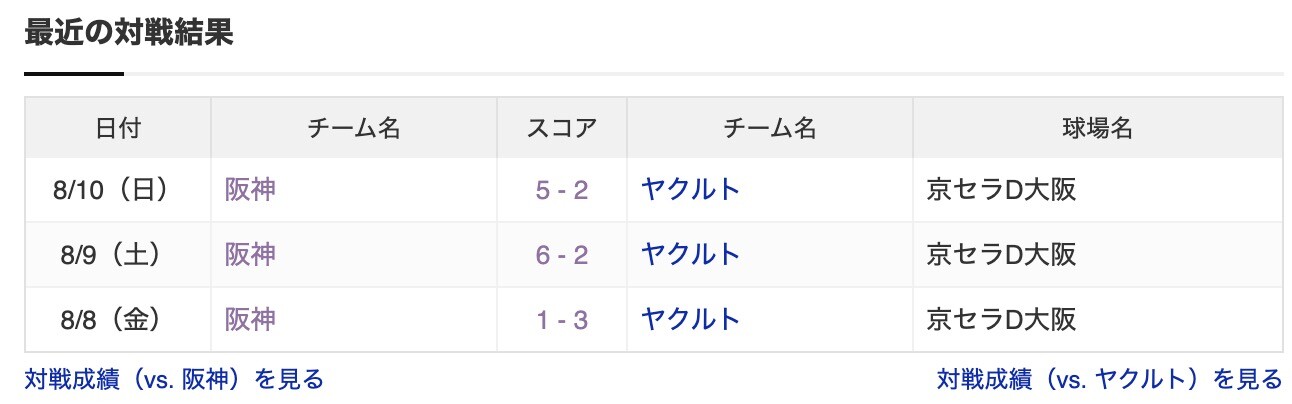The height and width of the screenshot is (404, 1292).
Task: Click the スコア column header
Action: [562, 127]
